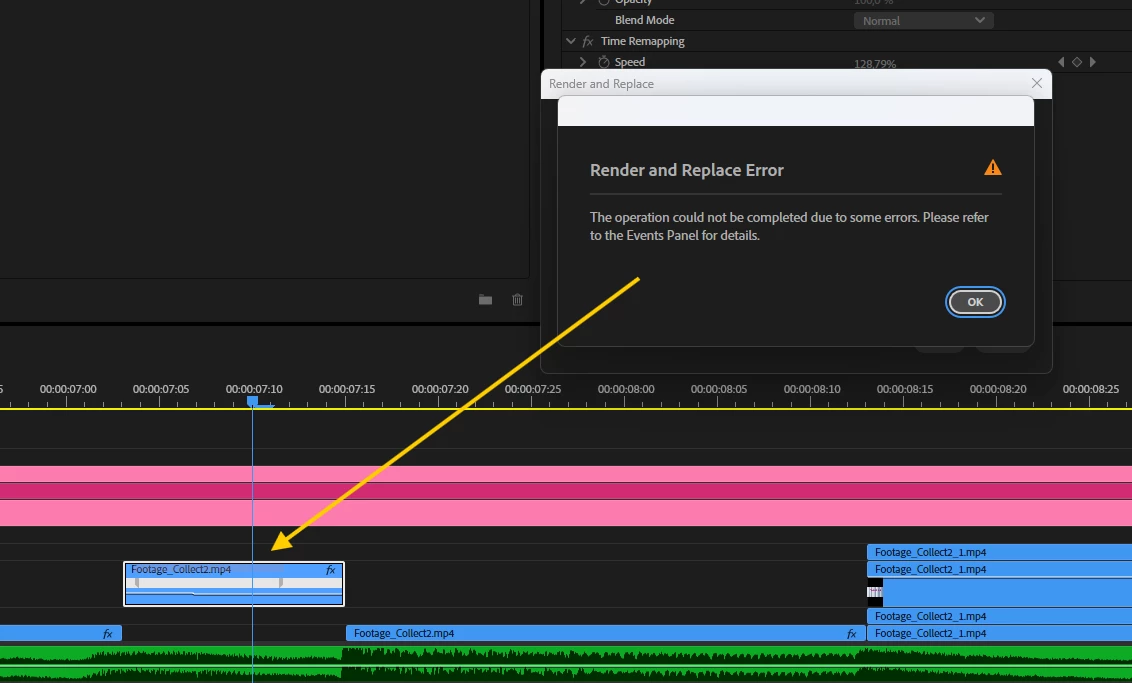Click the fx badge at the end of the long Footage_Collect2.mp4 clip
The height and width of the screenshot is (683, 1132).
coord(852,633)
